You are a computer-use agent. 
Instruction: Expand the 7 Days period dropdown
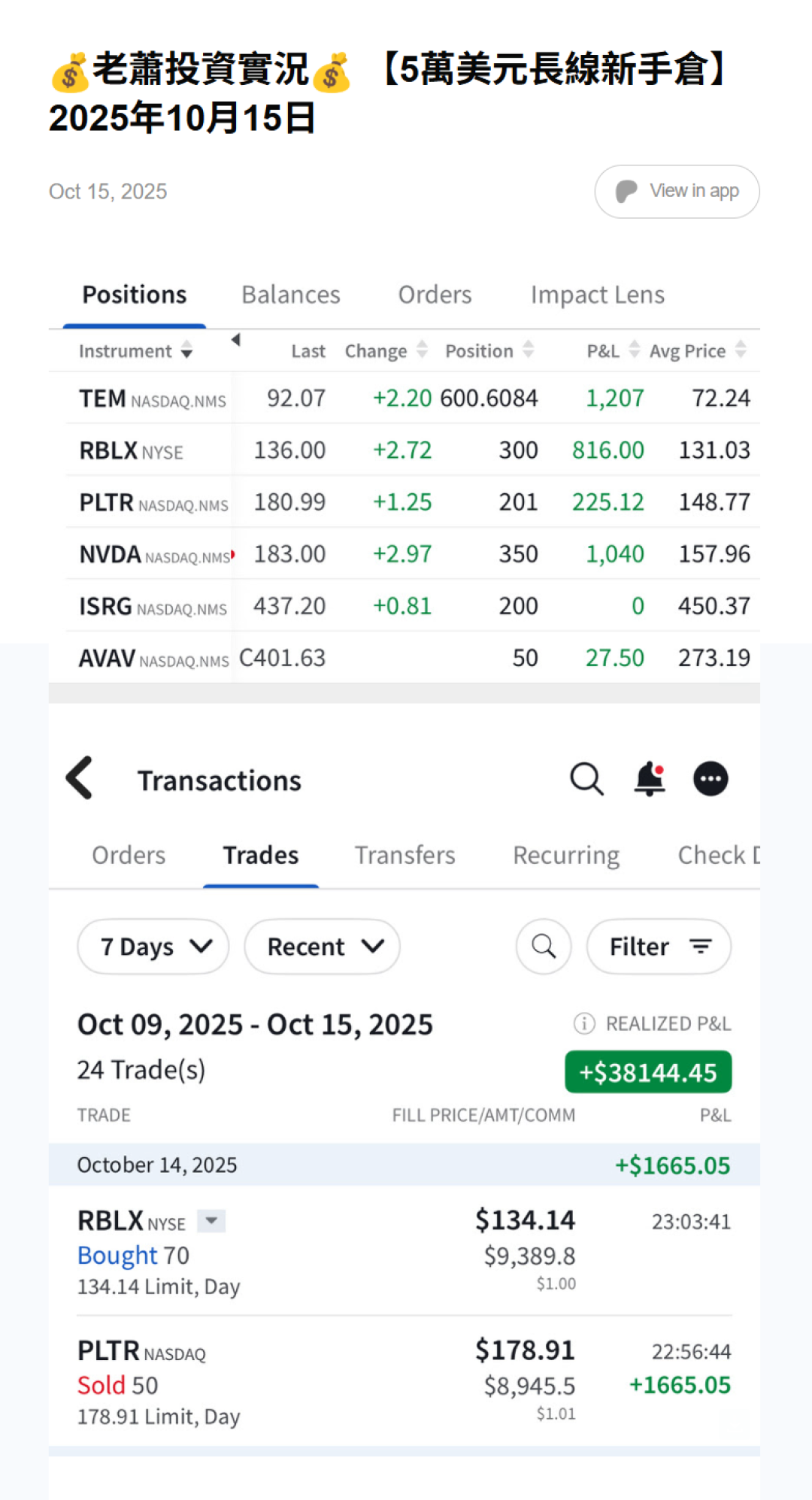pyautogui.click(x=153, y=947)
